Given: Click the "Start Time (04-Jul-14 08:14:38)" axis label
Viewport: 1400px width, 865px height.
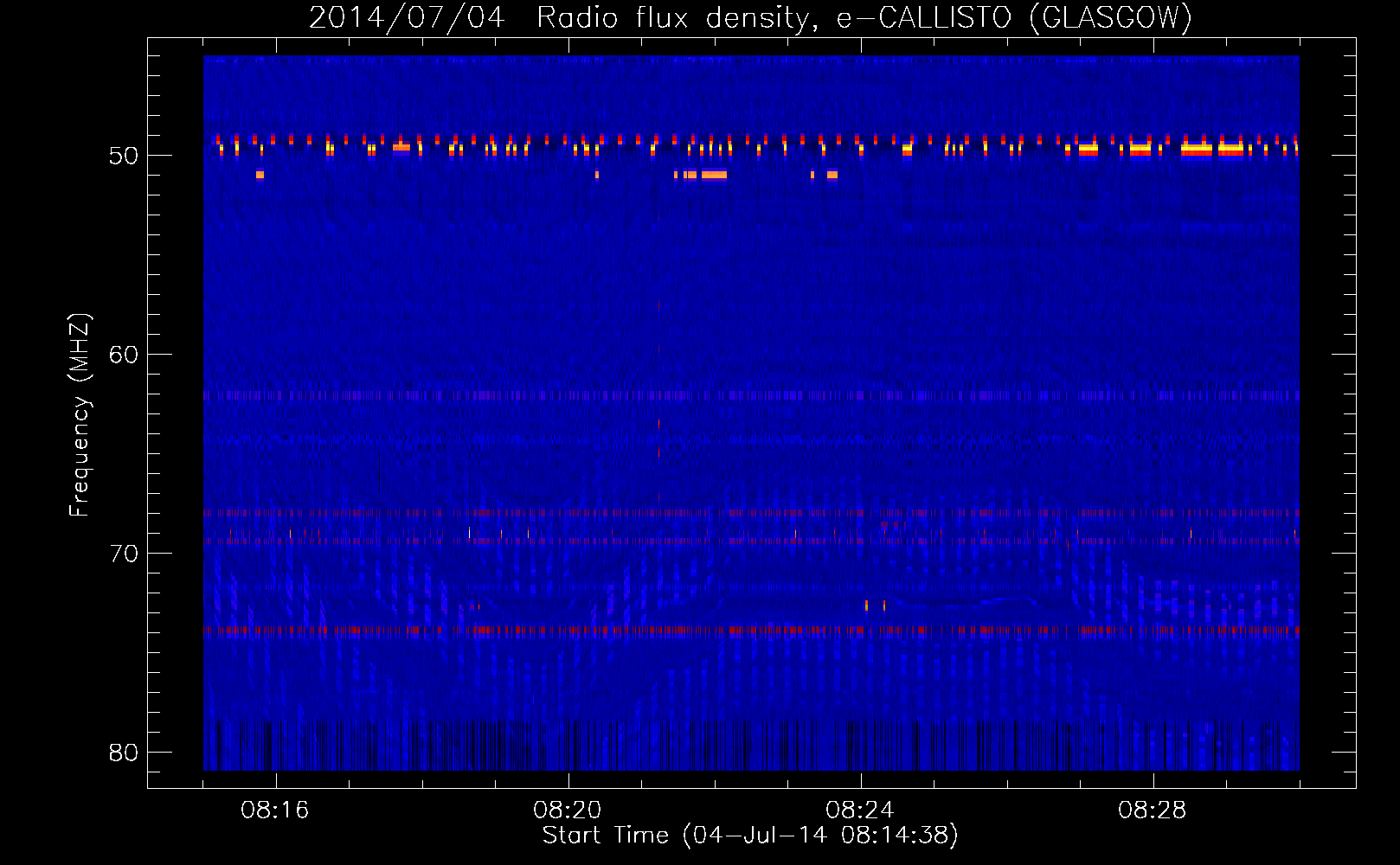Looking at the screenshot, I should 750,836.
